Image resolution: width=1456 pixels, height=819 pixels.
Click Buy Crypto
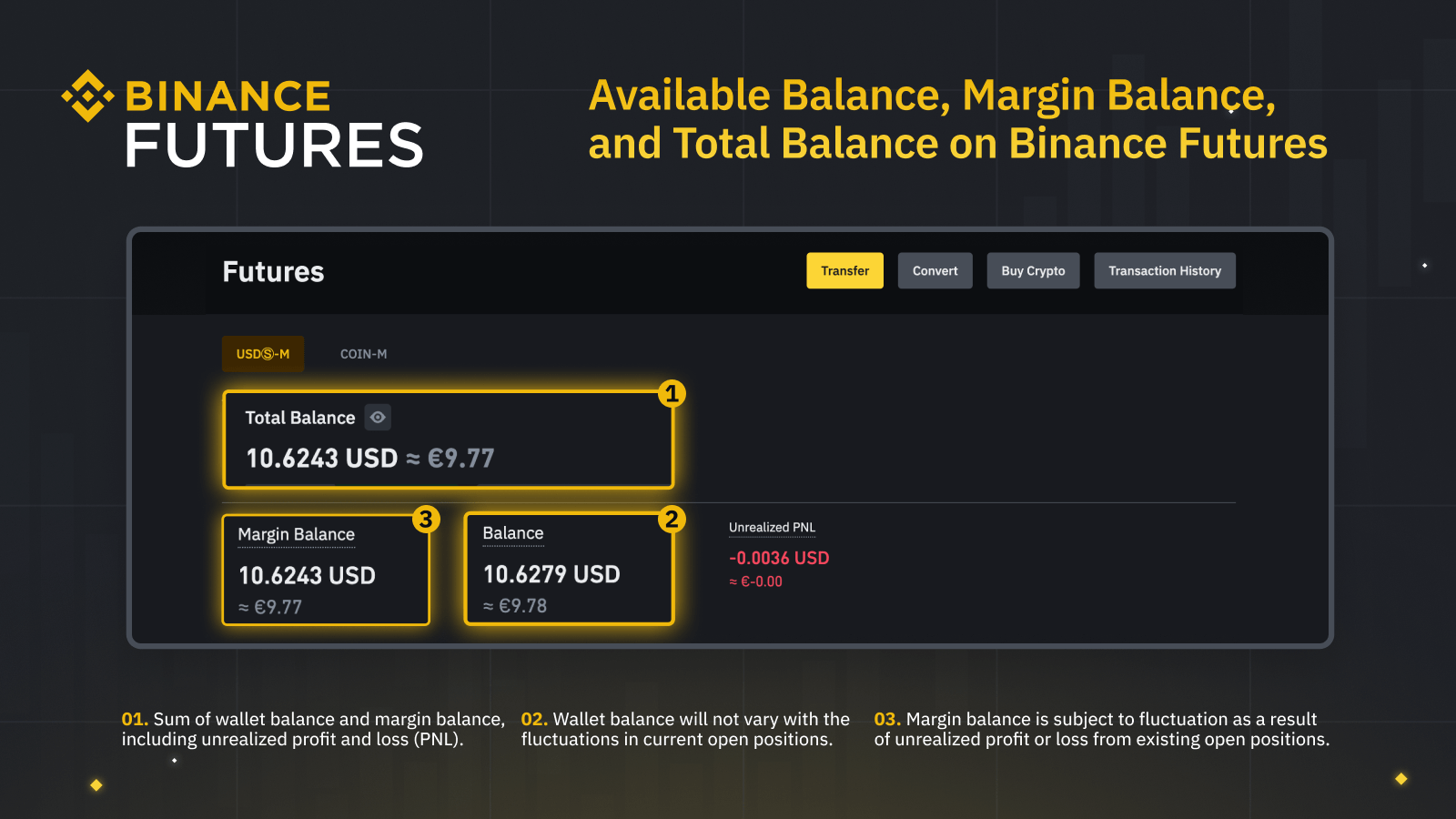[x=1033, y=270]
